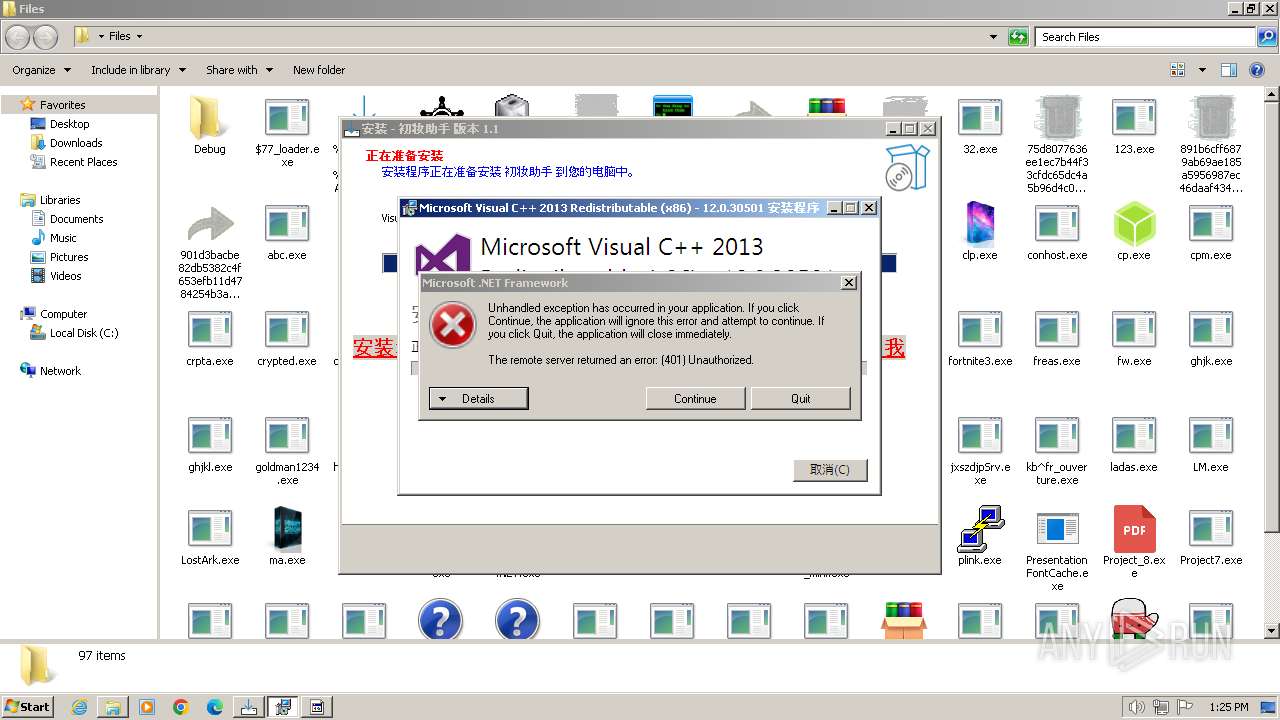Select Computer in the navigation pane
Image resolution: width=1280 pixels, height=720 pixels.
point(63,314)
